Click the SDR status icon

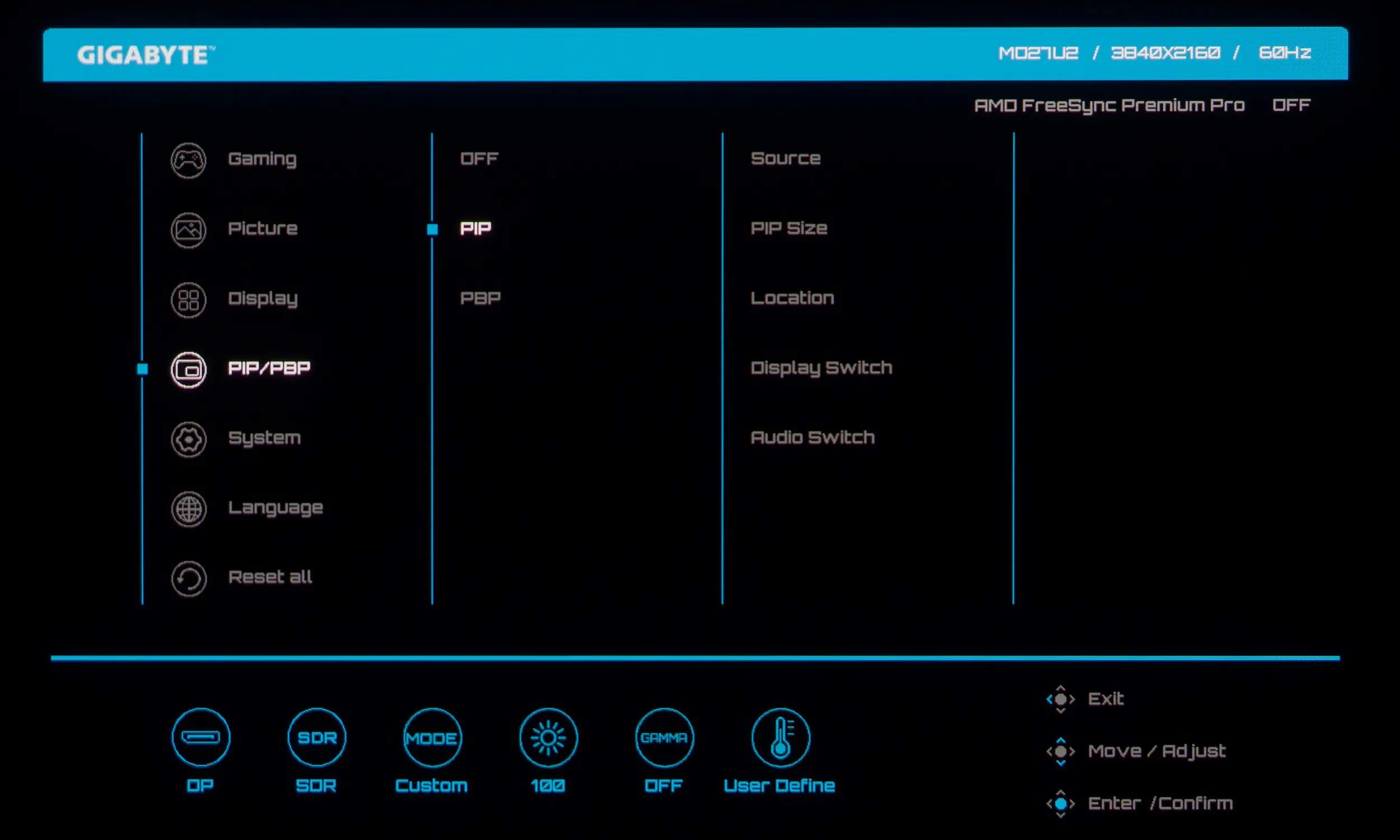tap(317, 737)
